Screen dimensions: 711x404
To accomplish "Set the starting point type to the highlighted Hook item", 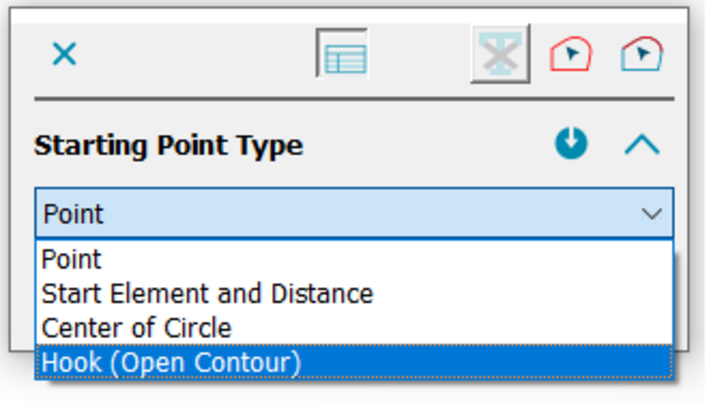I will click(171, 362).
